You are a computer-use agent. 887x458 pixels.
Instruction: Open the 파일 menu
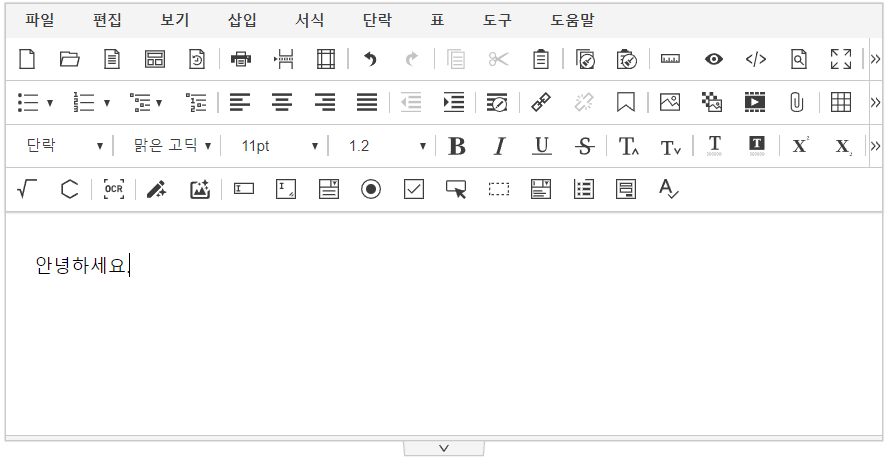click(x=40, y=19)
